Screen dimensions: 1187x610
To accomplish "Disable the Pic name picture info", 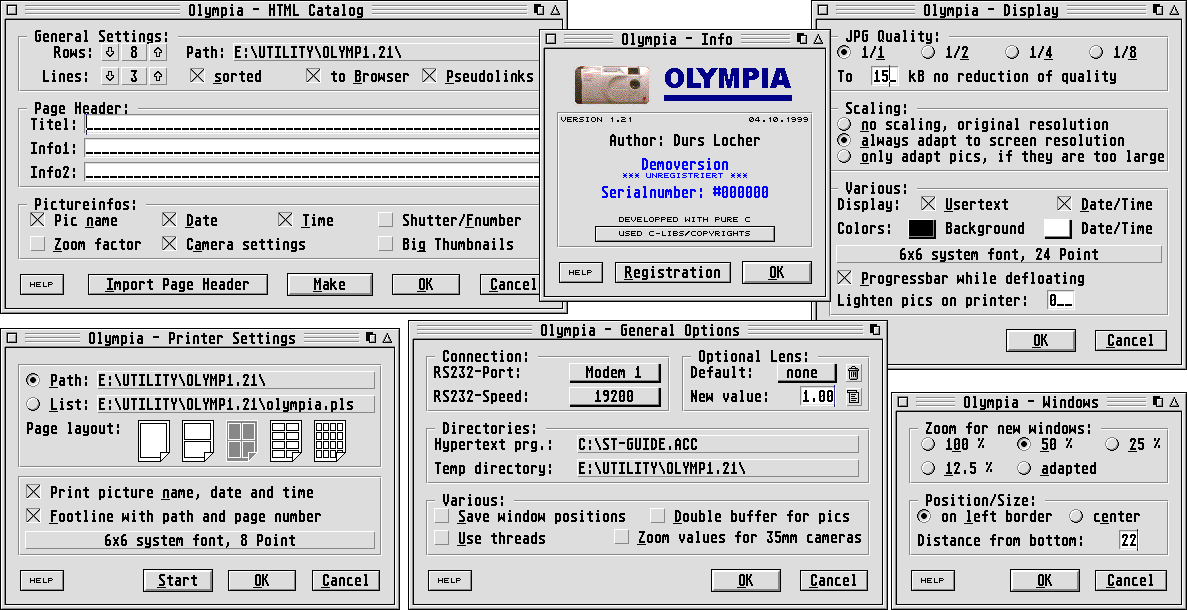I will pyautogui.click(x=37, y=220).
